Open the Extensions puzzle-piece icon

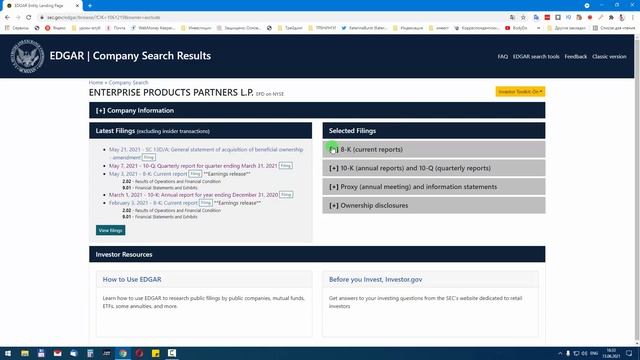(611, 18)
